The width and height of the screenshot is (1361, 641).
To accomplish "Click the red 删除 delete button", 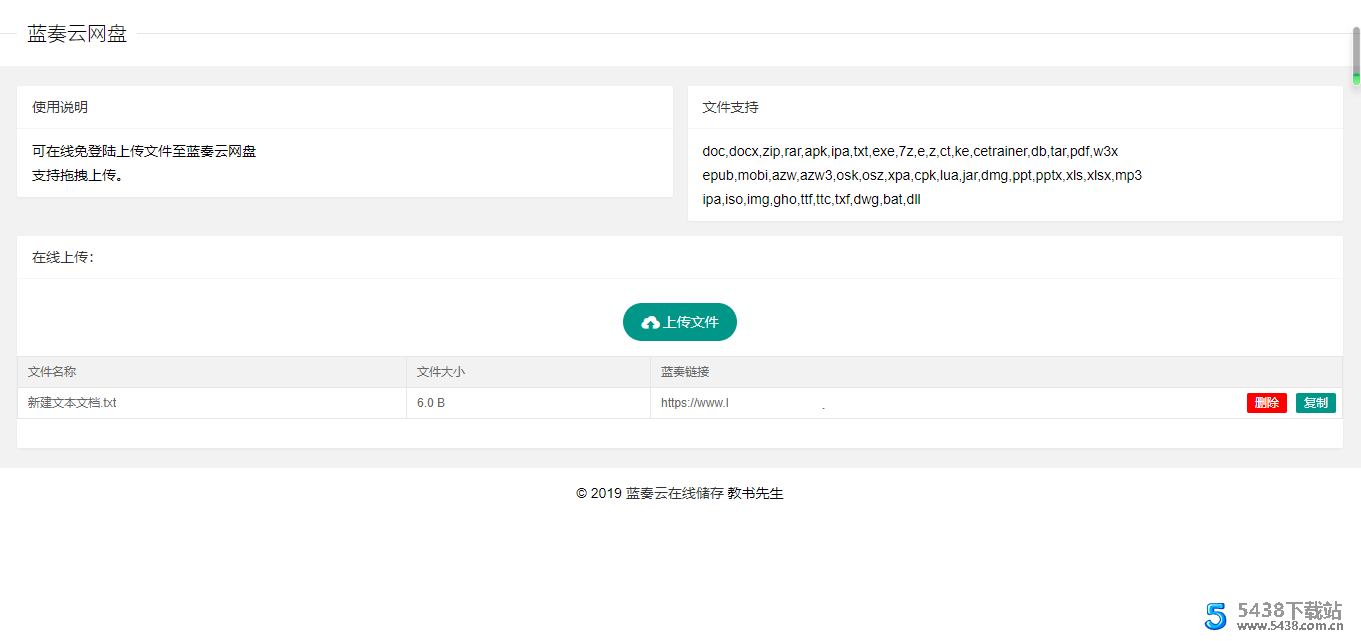I will tap(1267, 402).
